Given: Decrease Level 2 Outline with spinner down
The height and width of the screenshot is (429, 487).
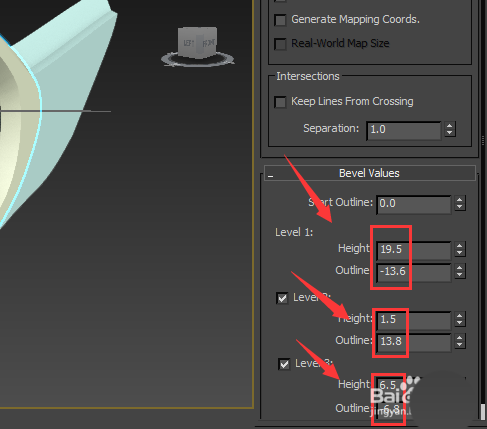Looking at the screenshot, I should (460, 345).
